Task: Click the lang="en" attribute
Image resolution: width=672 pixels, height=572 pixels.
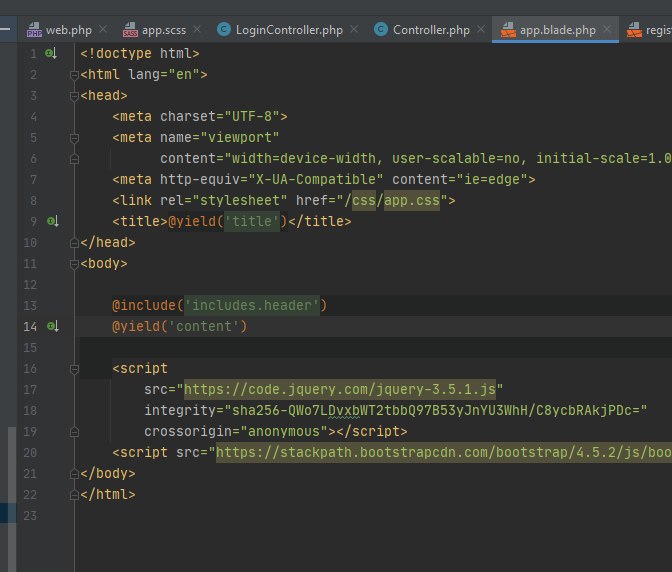Action: click(x=164, y=75)
